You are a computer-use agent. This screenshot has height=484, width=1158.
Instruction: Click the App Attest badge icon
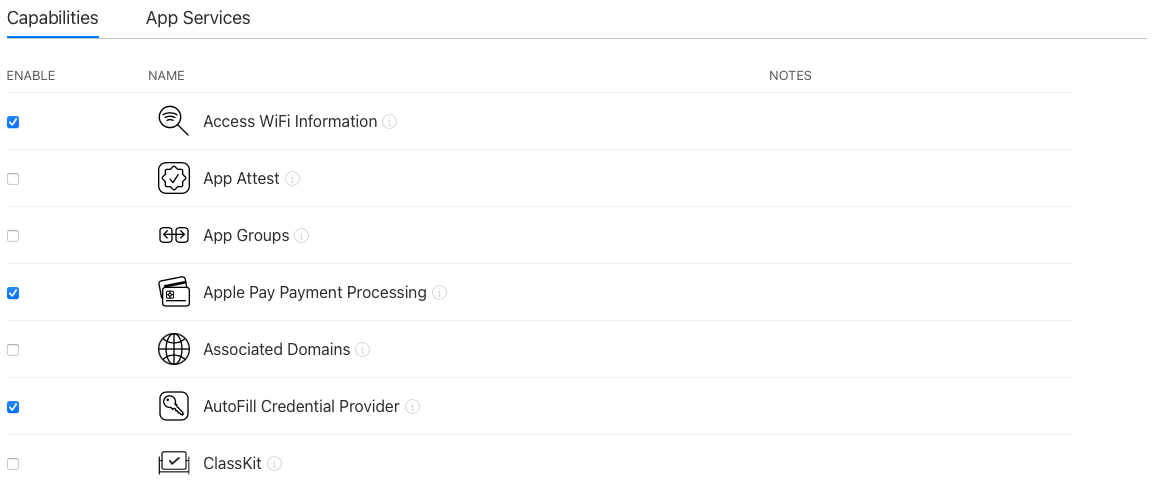[174, 178]
